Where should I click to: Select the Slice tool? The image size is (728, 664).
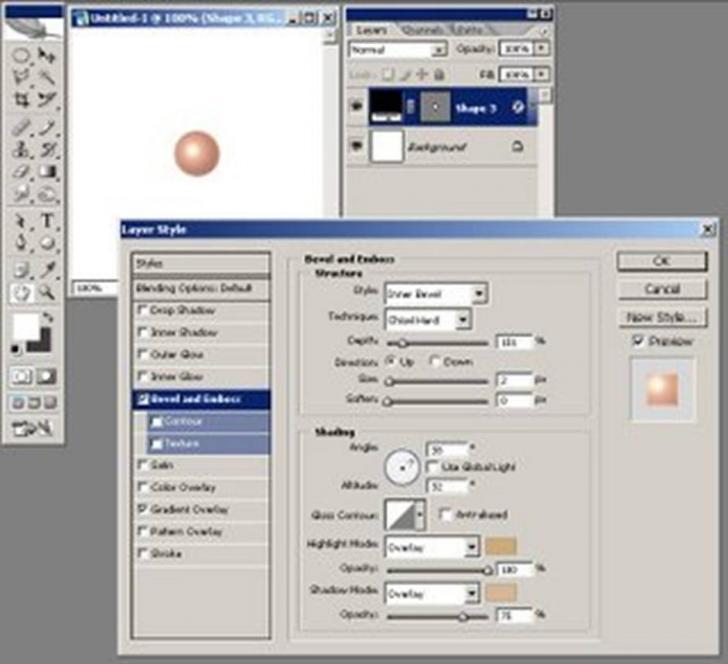pyautogui.click(x=46, y=99)
